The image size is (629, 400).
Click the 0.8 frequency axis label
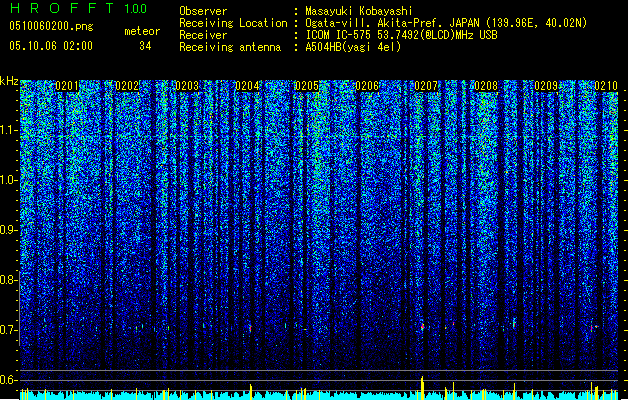[x=8, y=280]
